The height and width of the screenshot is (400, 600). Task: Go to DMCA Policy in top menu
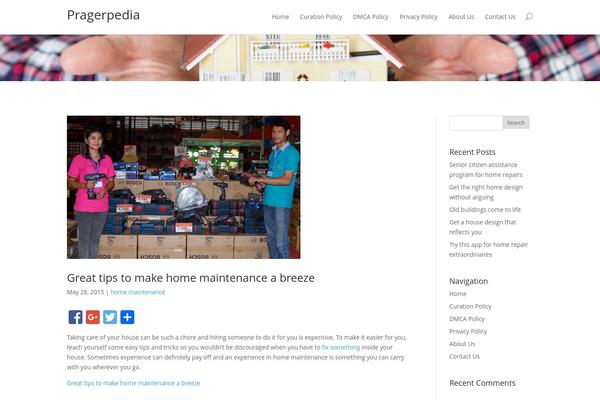pos(370,17)
